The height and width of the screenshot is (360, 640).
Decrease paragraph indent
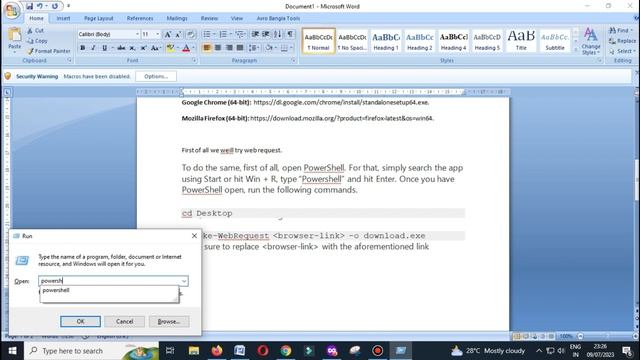[x=255, y=34]
